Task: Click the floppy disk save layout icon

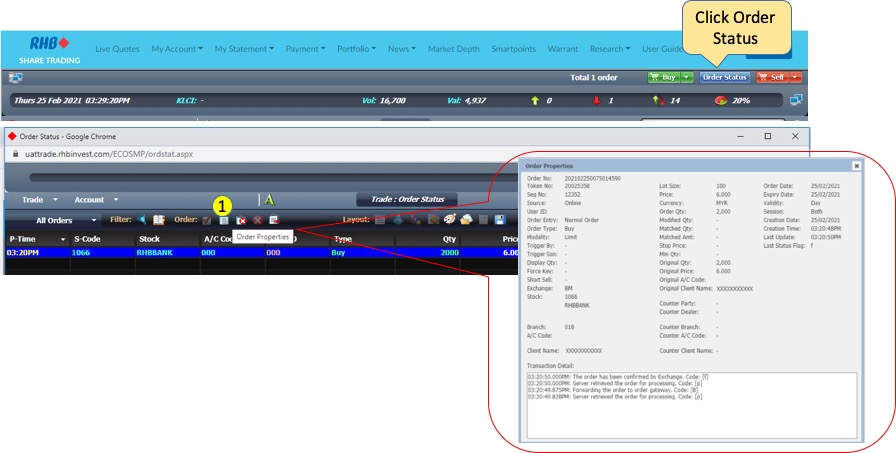Action: click(x=500, y=220)
